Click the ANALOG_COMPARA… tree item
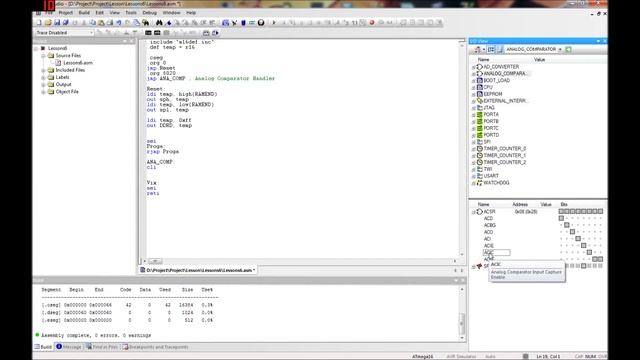Viewport: 640px width, 360px height. (505, 73)
